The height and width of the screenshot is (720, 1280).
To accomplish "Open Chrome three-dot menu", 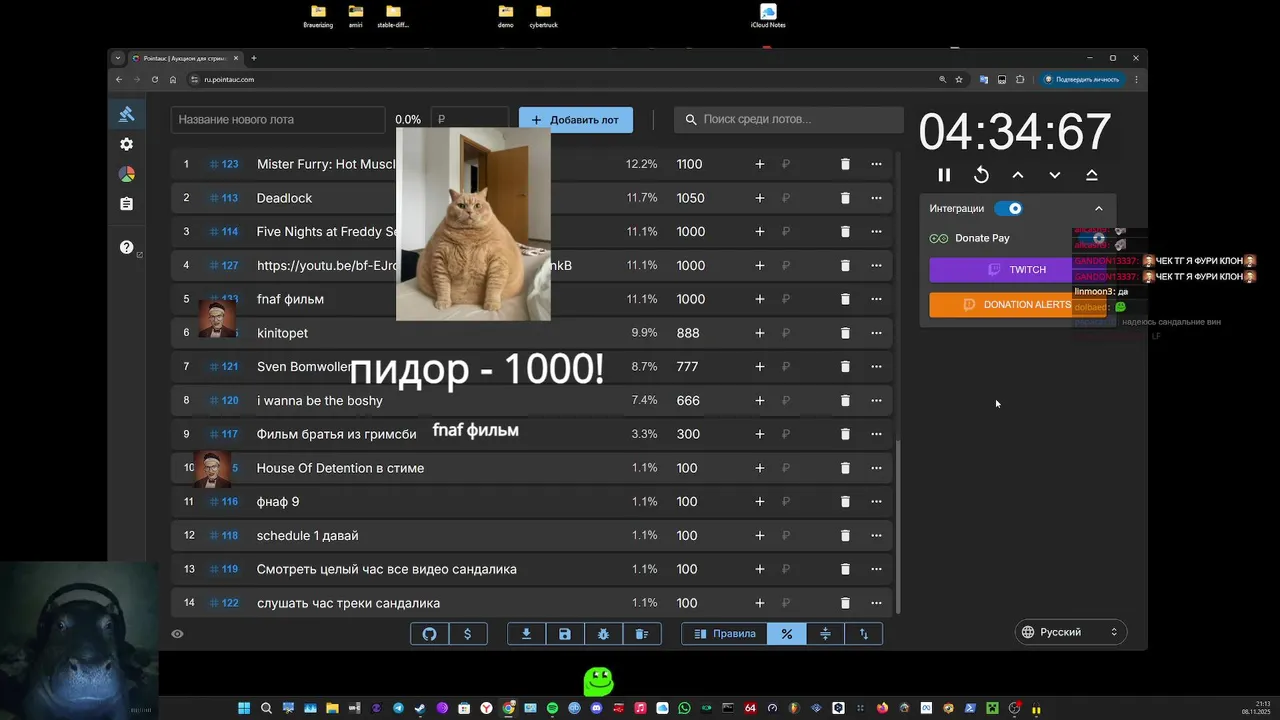I will (x=1136, y=79).
